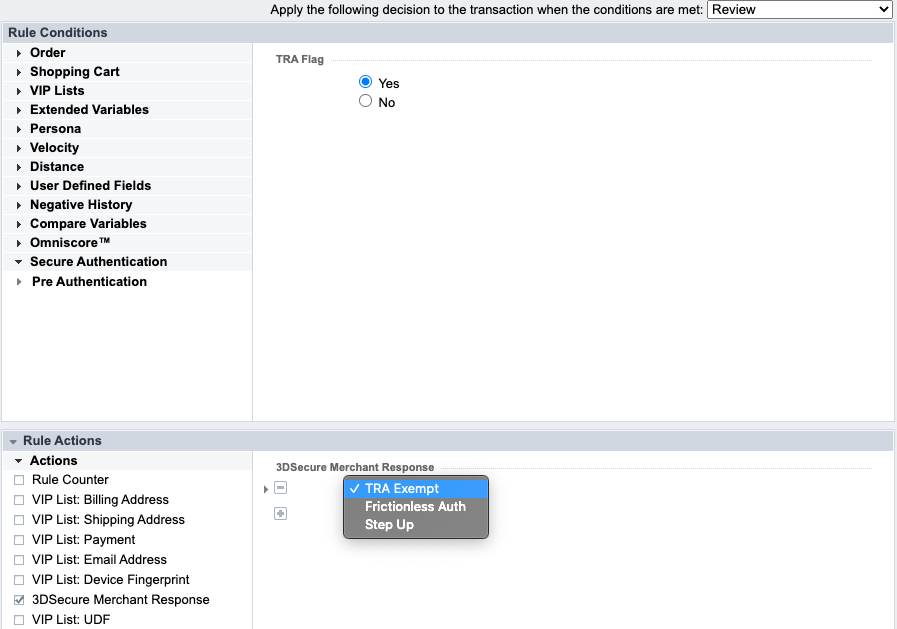The image size is (897, 629).
Task: Choose Step Up option in dropdown
Action: click(389, 525)
